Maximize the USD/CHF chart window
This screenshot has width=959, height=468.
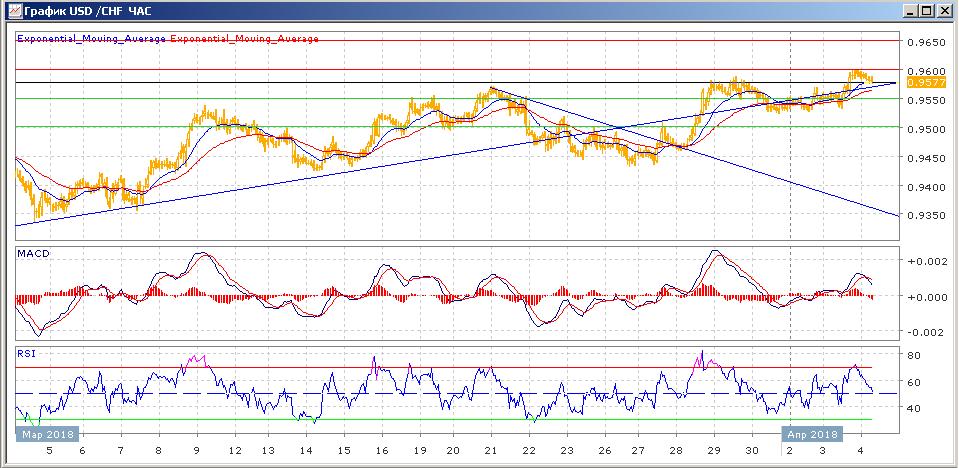[x=927, y=11]
